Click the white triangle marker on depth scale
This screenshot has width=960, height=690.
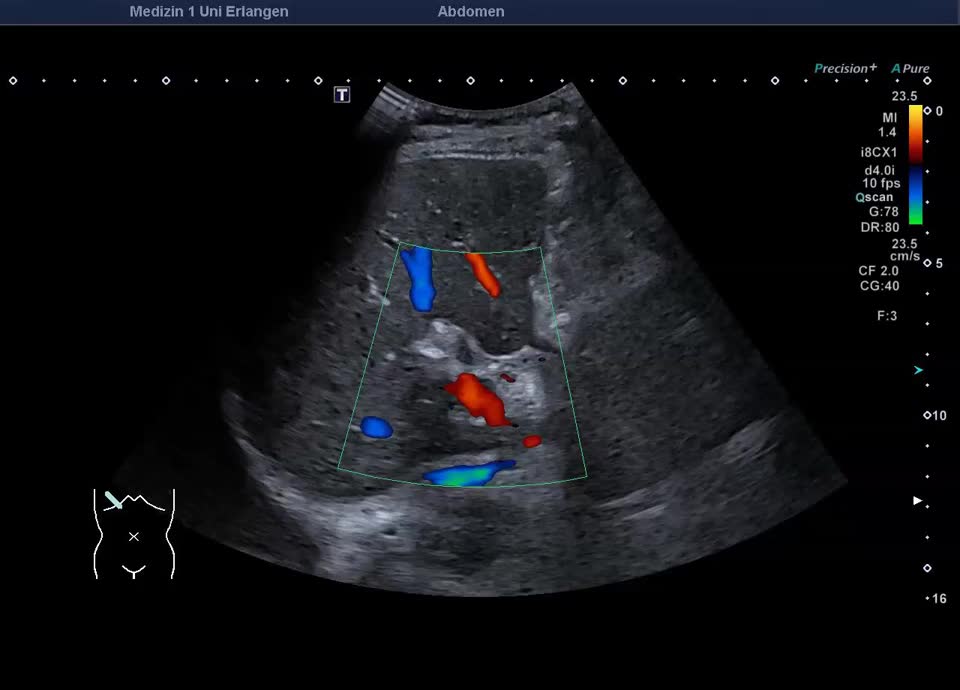(918, 500)
